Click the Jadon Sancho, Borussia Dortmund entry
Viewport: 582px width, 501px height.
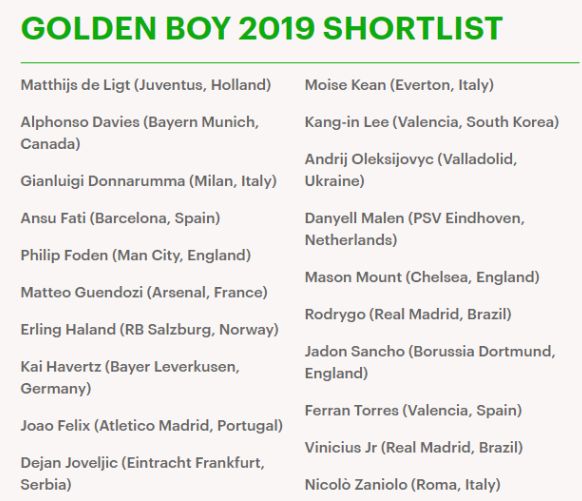(x=430, y=362)
